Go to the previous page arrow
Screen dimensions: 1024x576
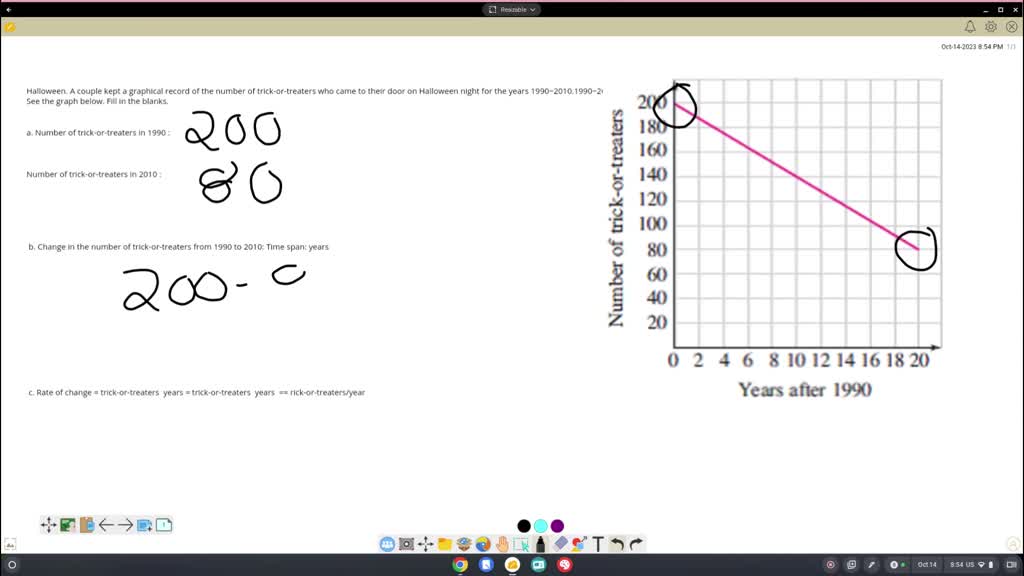[x=106, y=525]
